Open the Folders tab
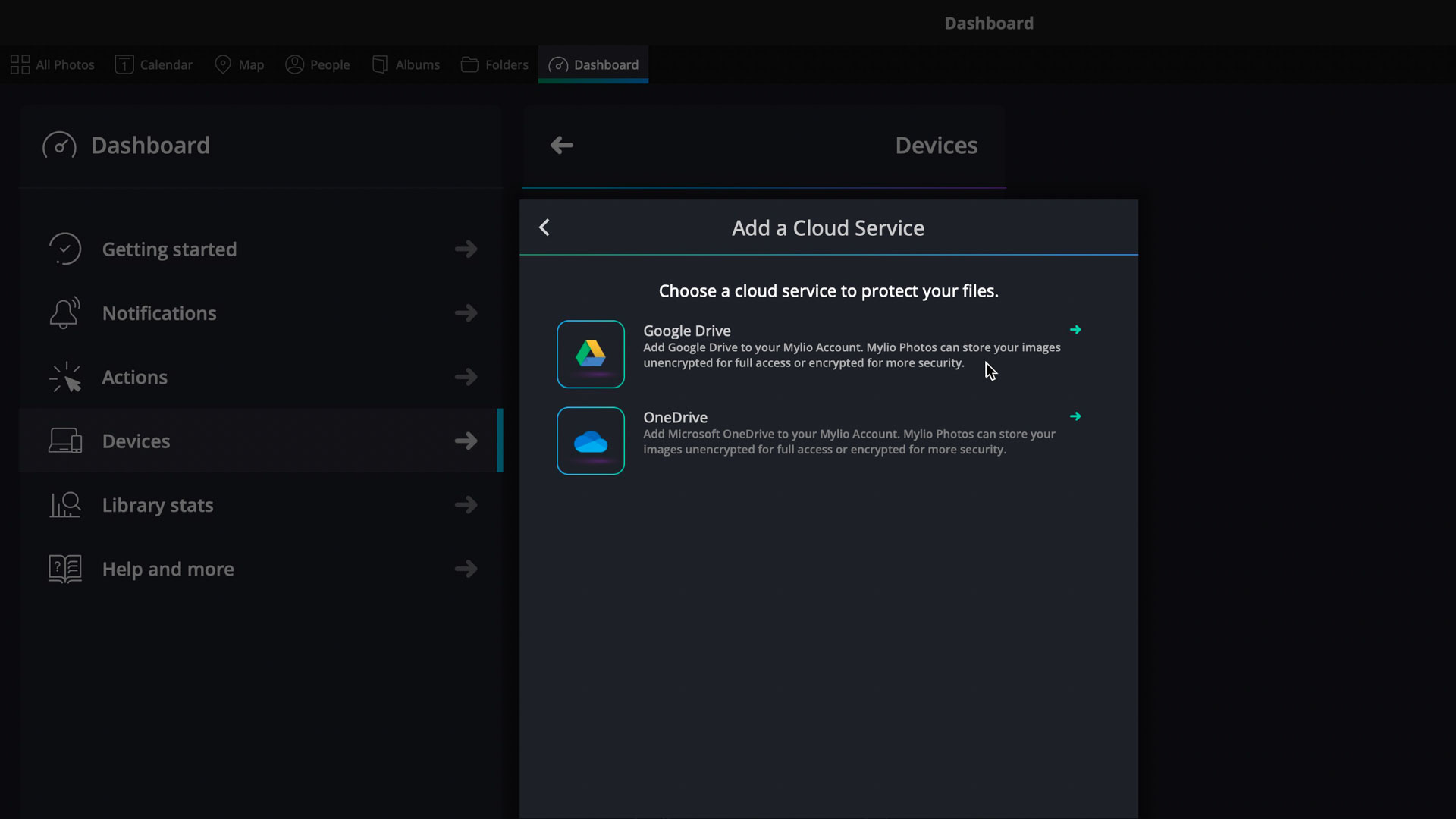This screenshot has width=1456, height=819. click(494, 64)
